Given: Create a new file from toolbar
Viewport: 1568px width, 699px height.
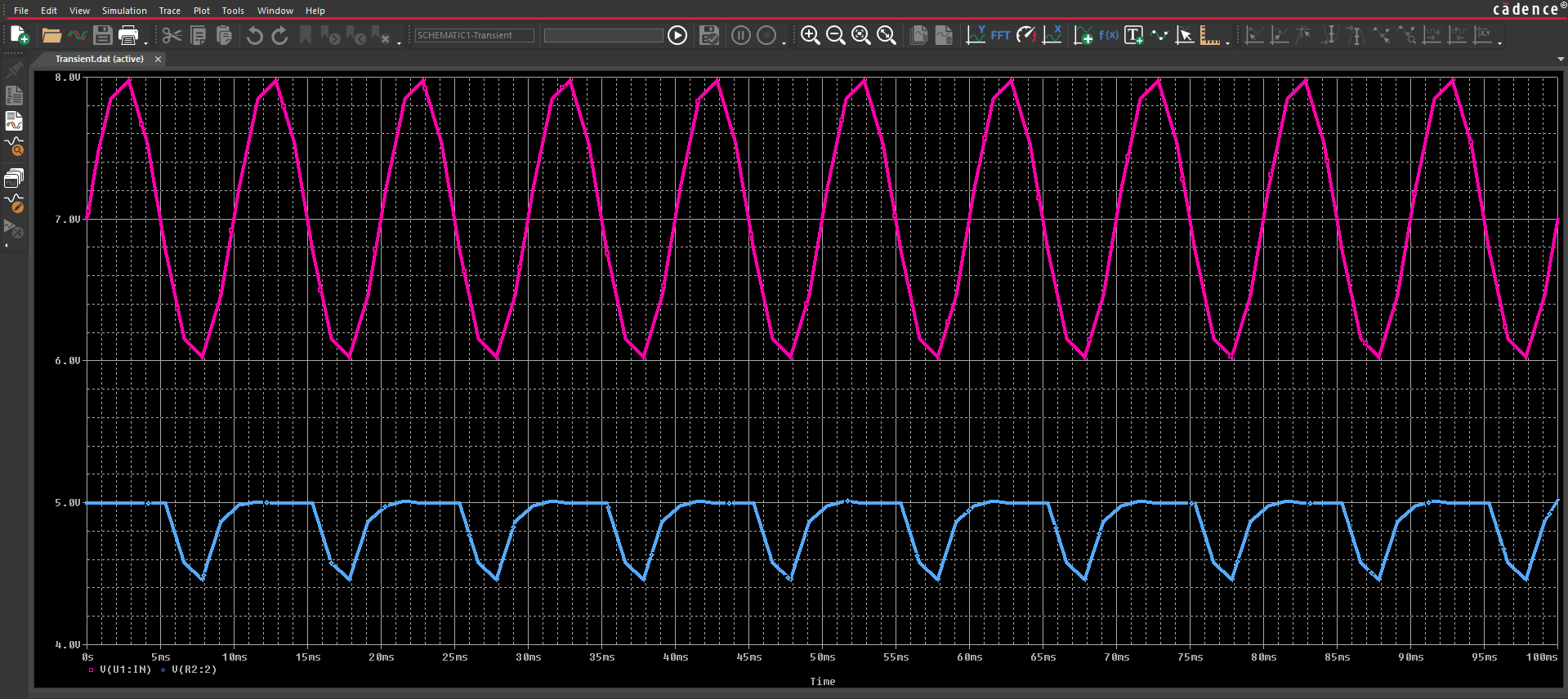Looking at the screenshot, I should point(20,35).
